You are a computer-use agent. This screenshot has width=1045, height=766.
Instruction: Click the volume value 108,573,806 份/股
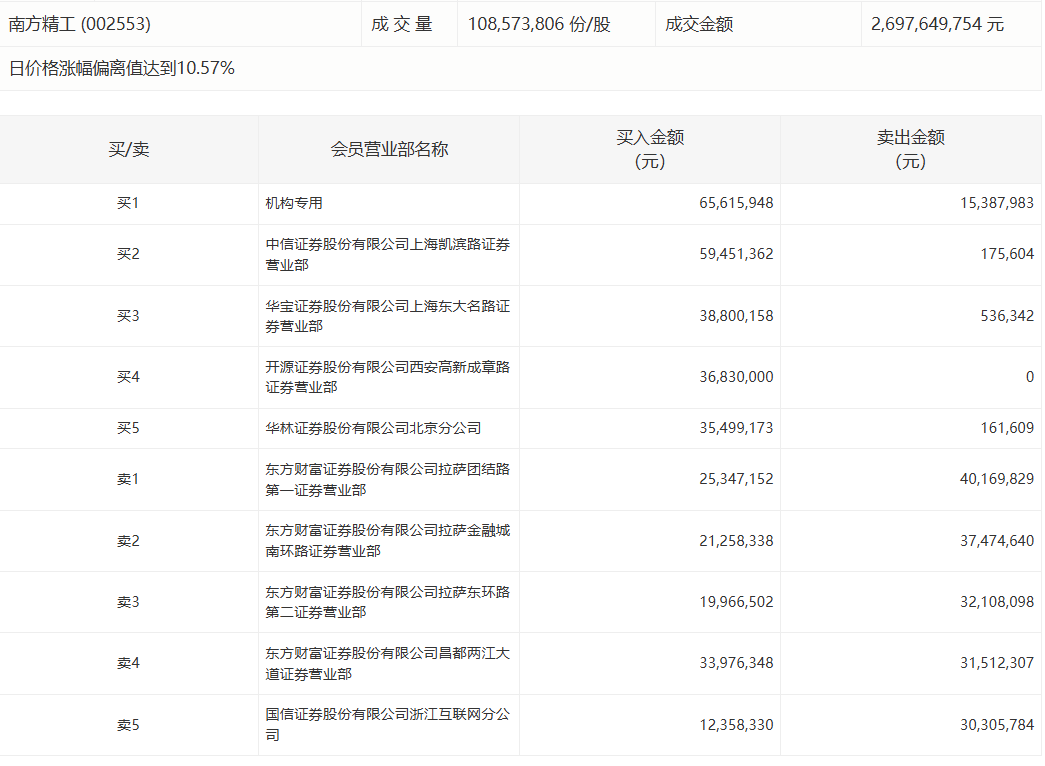(x=538, y=24)
